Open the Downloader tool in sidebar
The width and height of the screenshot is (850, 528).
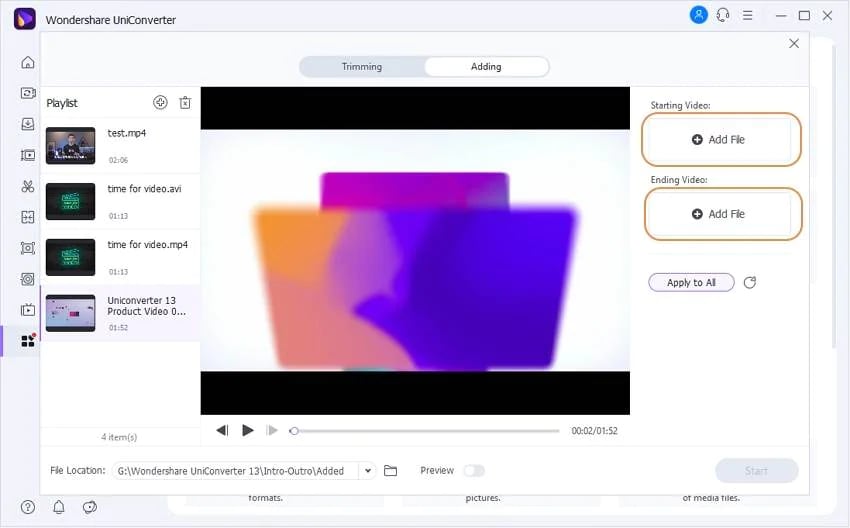point(28,124)
